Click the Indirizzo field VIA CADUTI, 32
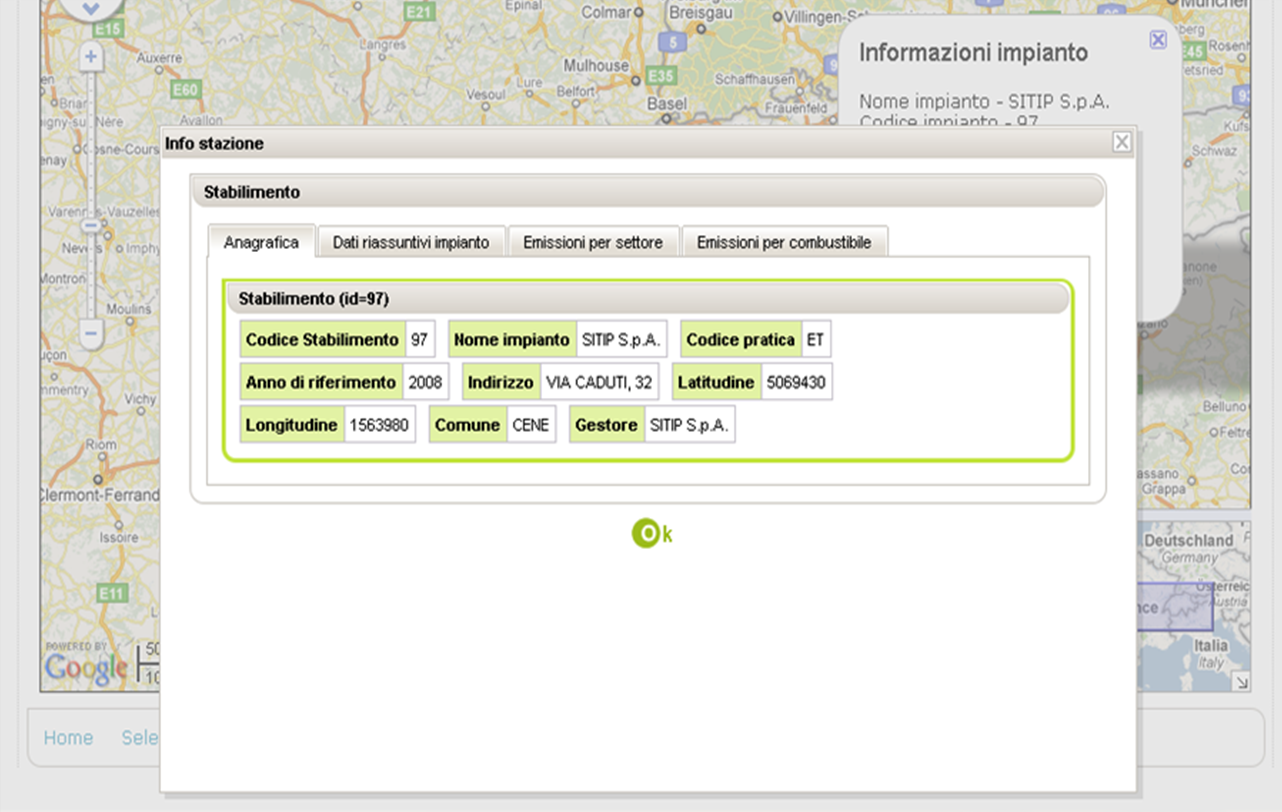Viewport: 1282px width, 812px height. pos(599,382)
